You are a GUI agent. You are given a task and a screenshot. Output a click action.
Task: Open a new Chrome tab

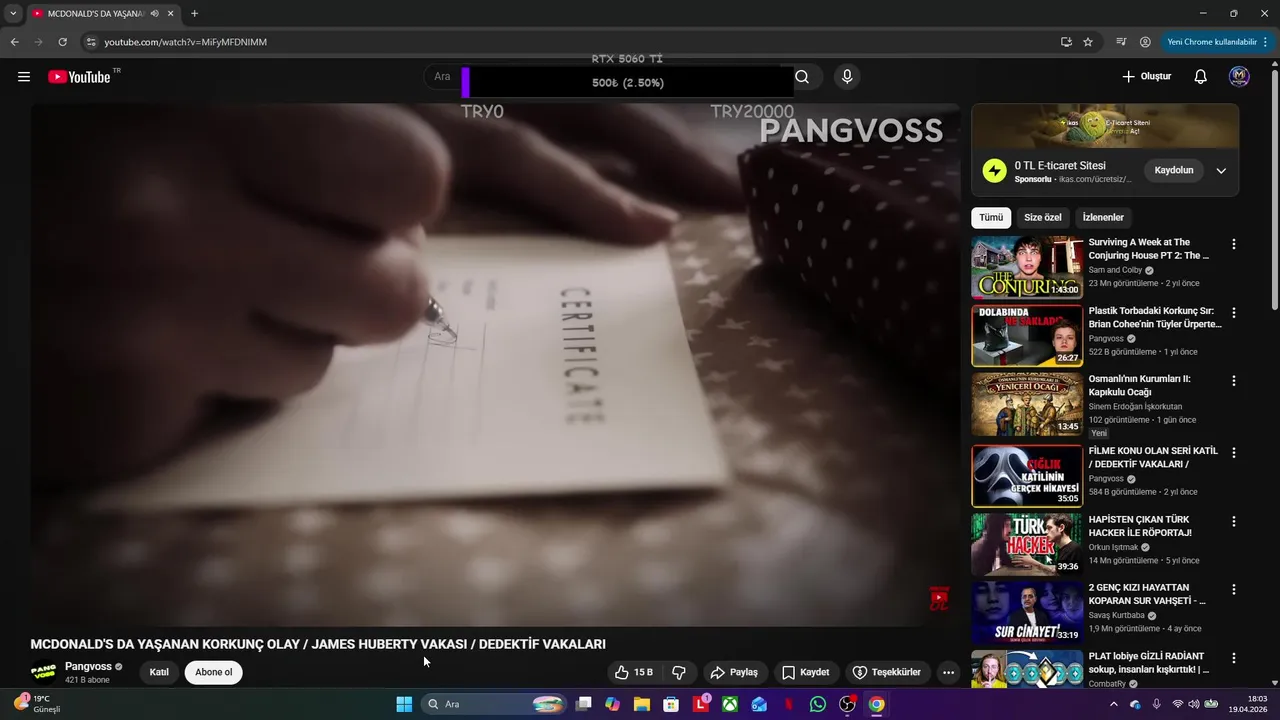[x=194, y=14]
